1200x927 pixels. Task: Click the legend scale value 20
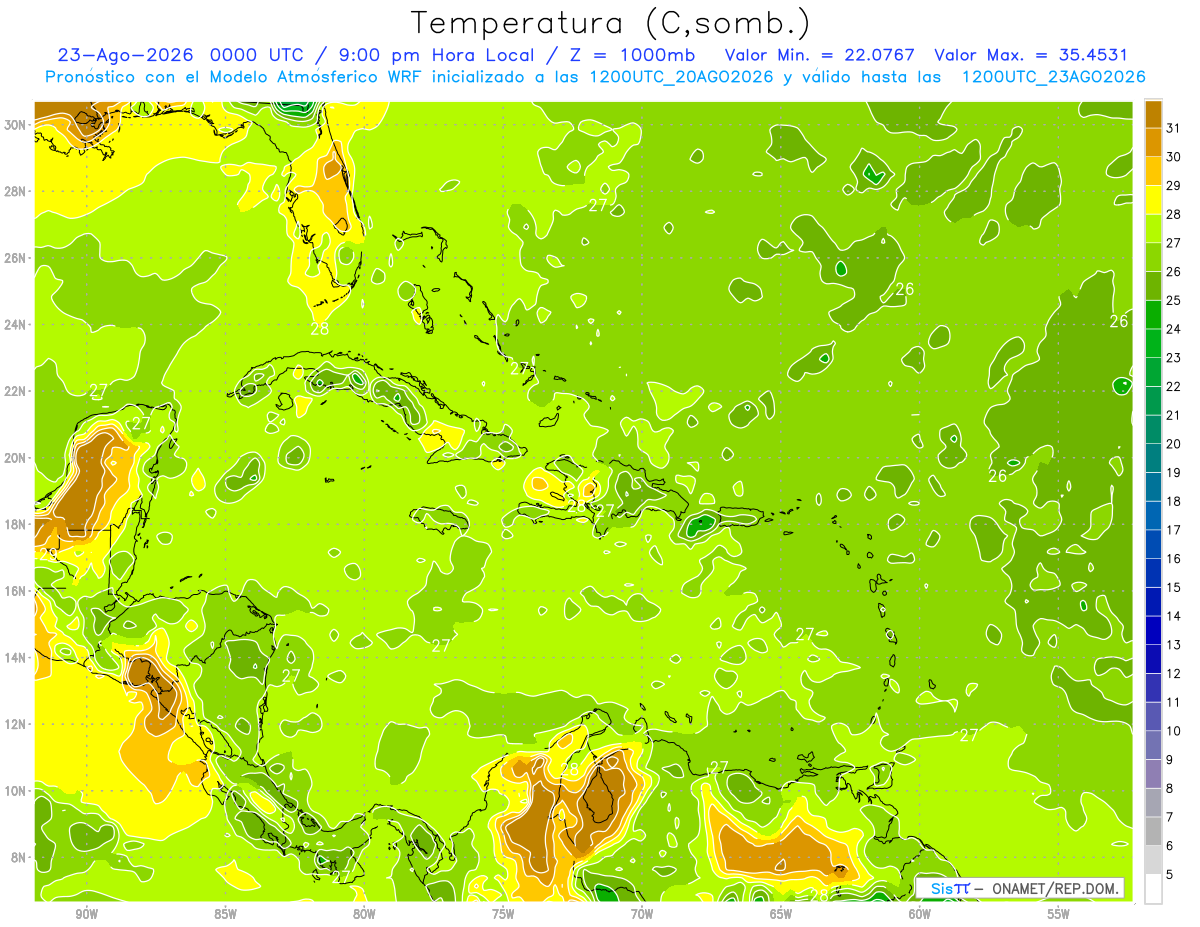1174,443
